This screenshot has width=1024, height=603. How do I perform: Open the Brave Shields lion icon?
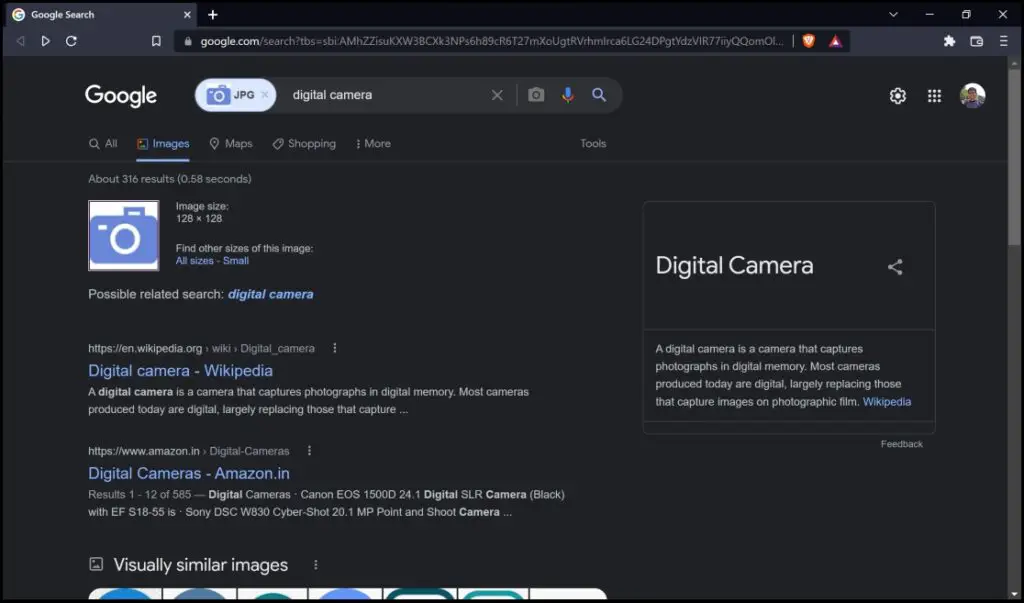pyautogui.click(x=808, y=41)
